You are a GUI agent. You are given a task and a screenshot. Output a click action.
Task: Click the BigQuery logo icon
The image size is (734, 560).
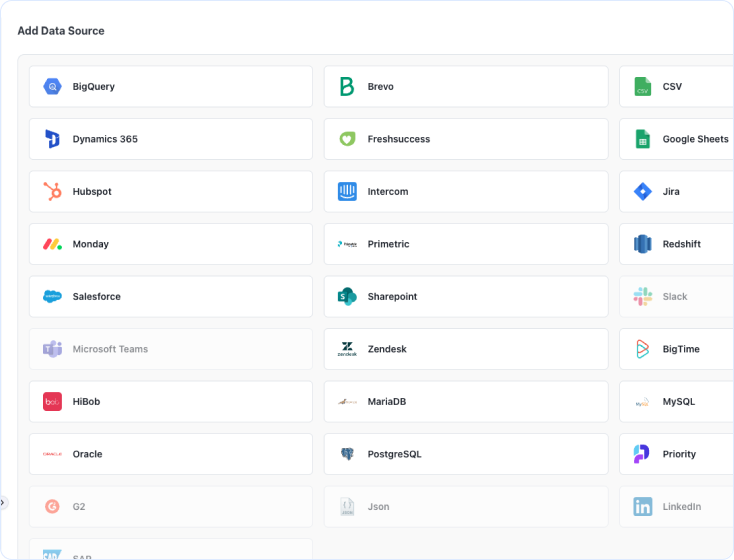[x=52, y=87]
